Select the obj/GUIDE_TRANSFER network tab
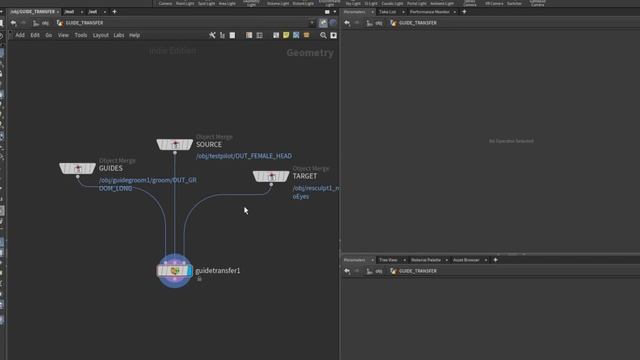640x360 pixels. pyautogui.click(x=33, y=12)
